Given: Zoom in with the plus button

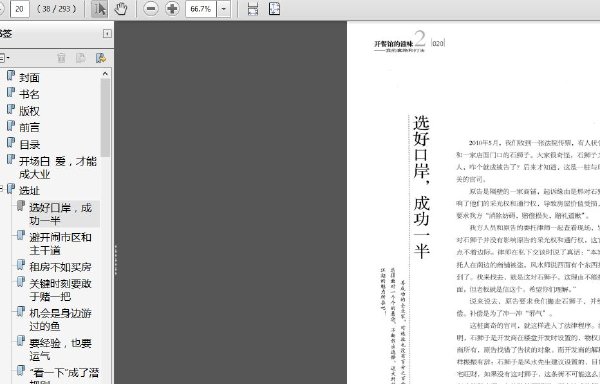Looking at the screenshot, I should tap(172, 9).
